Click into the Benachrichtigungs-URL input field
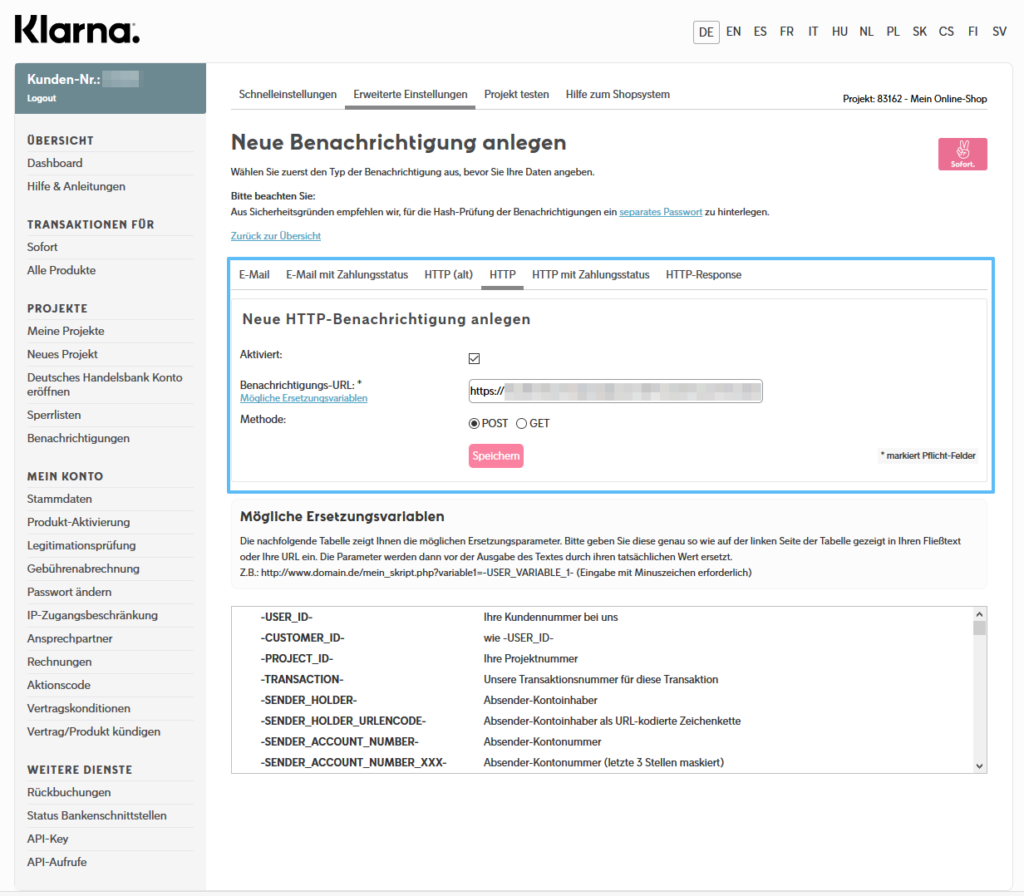The width and height of the screenshot is (1024, 896). coord(615,391)
